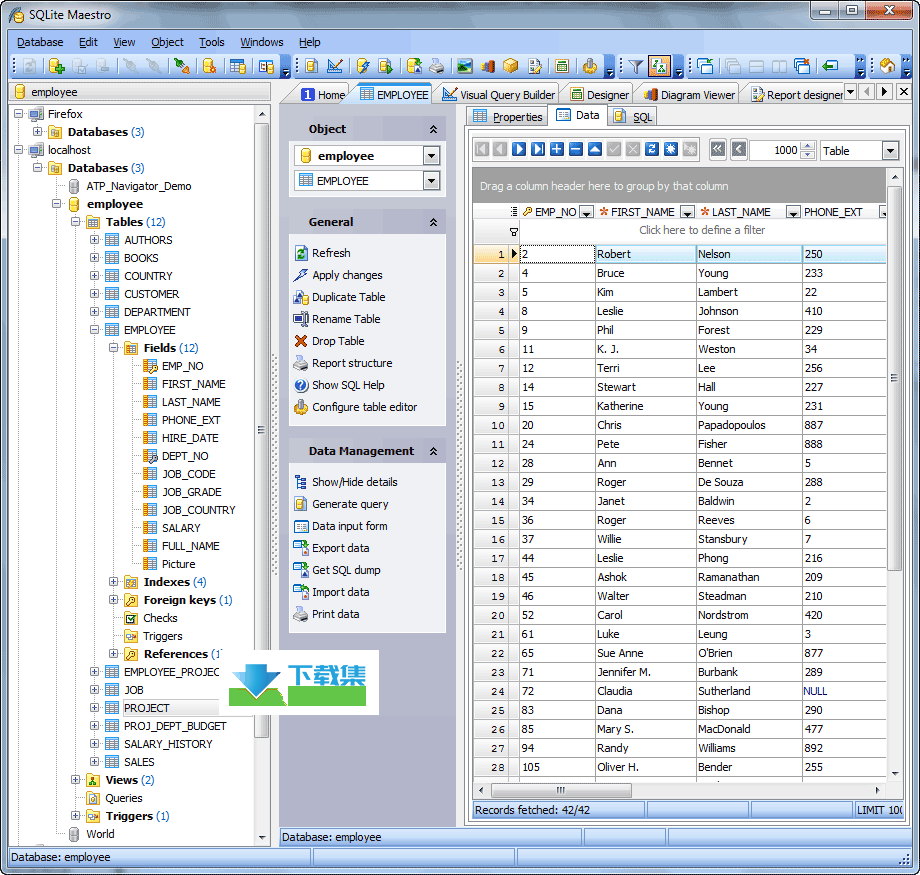The height and width of the screenshot is (875, 920).
Task: Click Duplicate Table action
Action: pyautogui.click(x=340, y=297)
